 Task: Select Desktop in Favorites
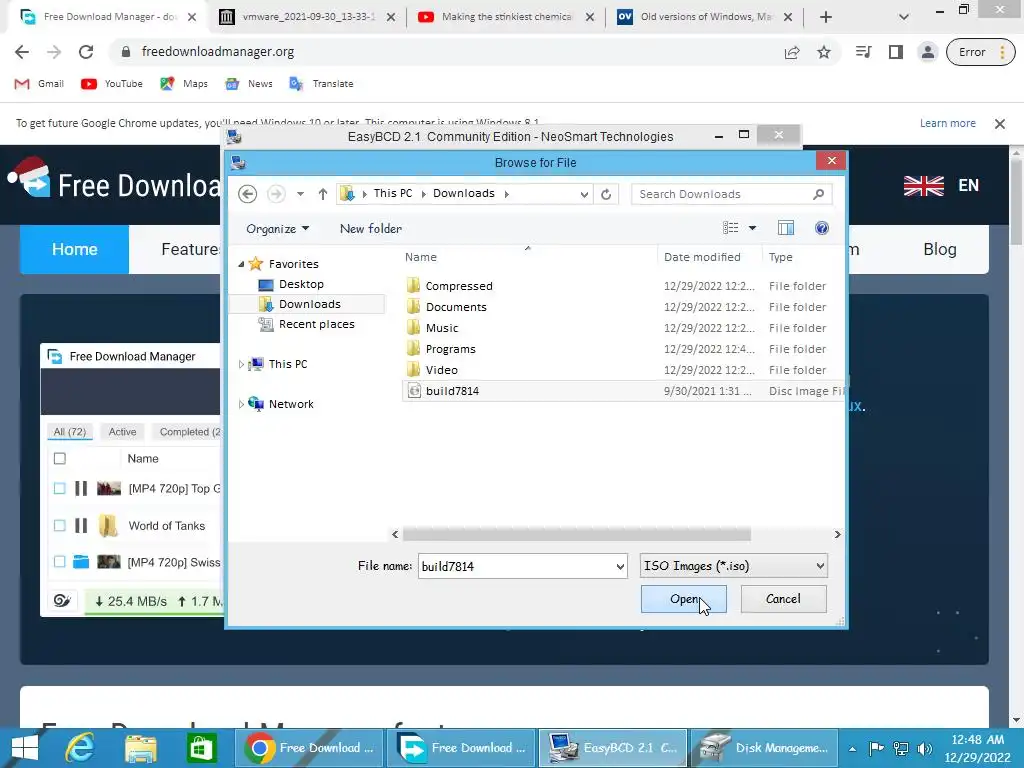coord(301,284)
